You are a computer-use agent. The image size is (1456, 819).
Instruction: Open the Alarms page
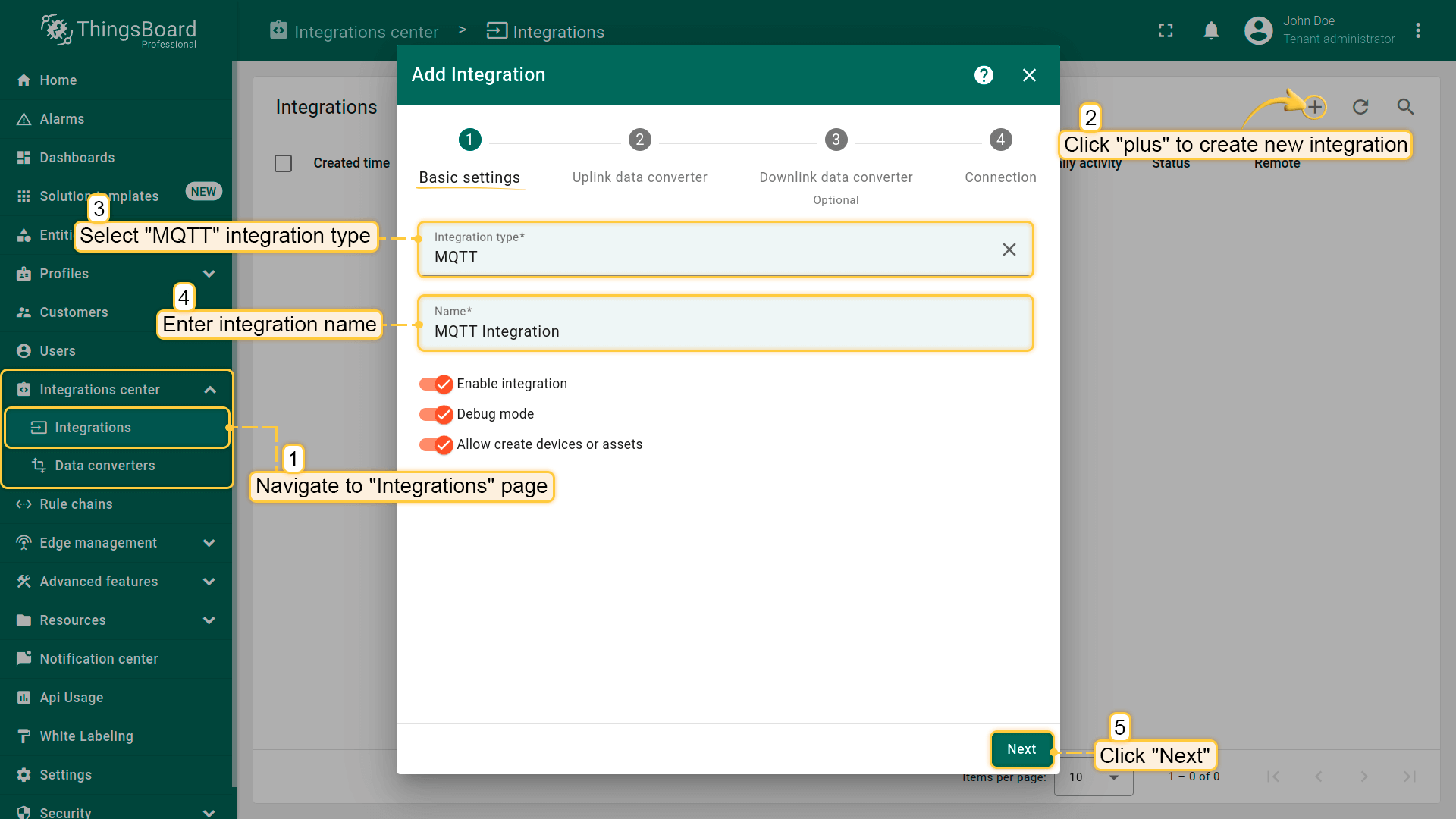point(62,118)
